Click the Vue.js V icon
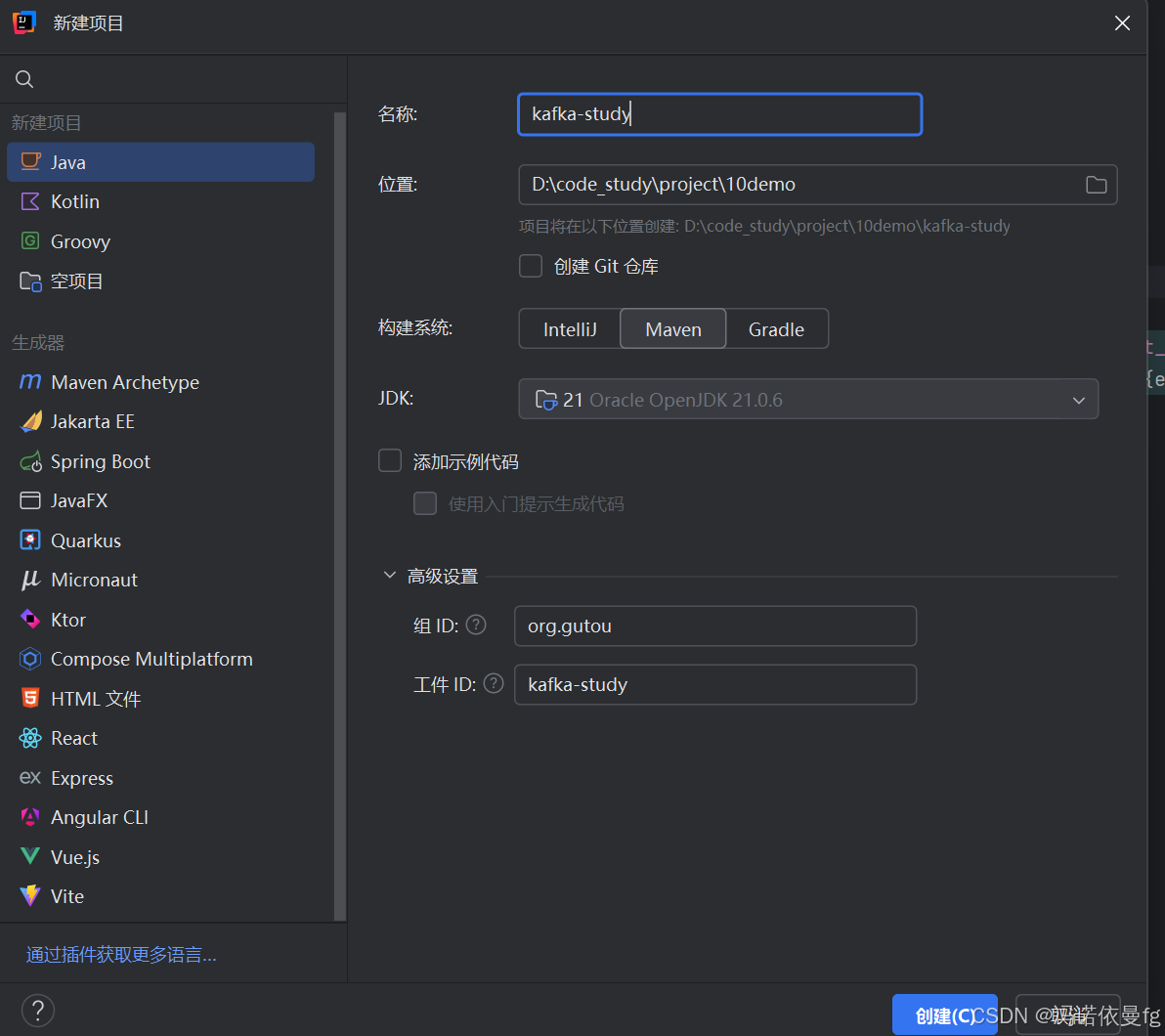Viewport: 1165px width, 1036px height. [x=30, y=856]
